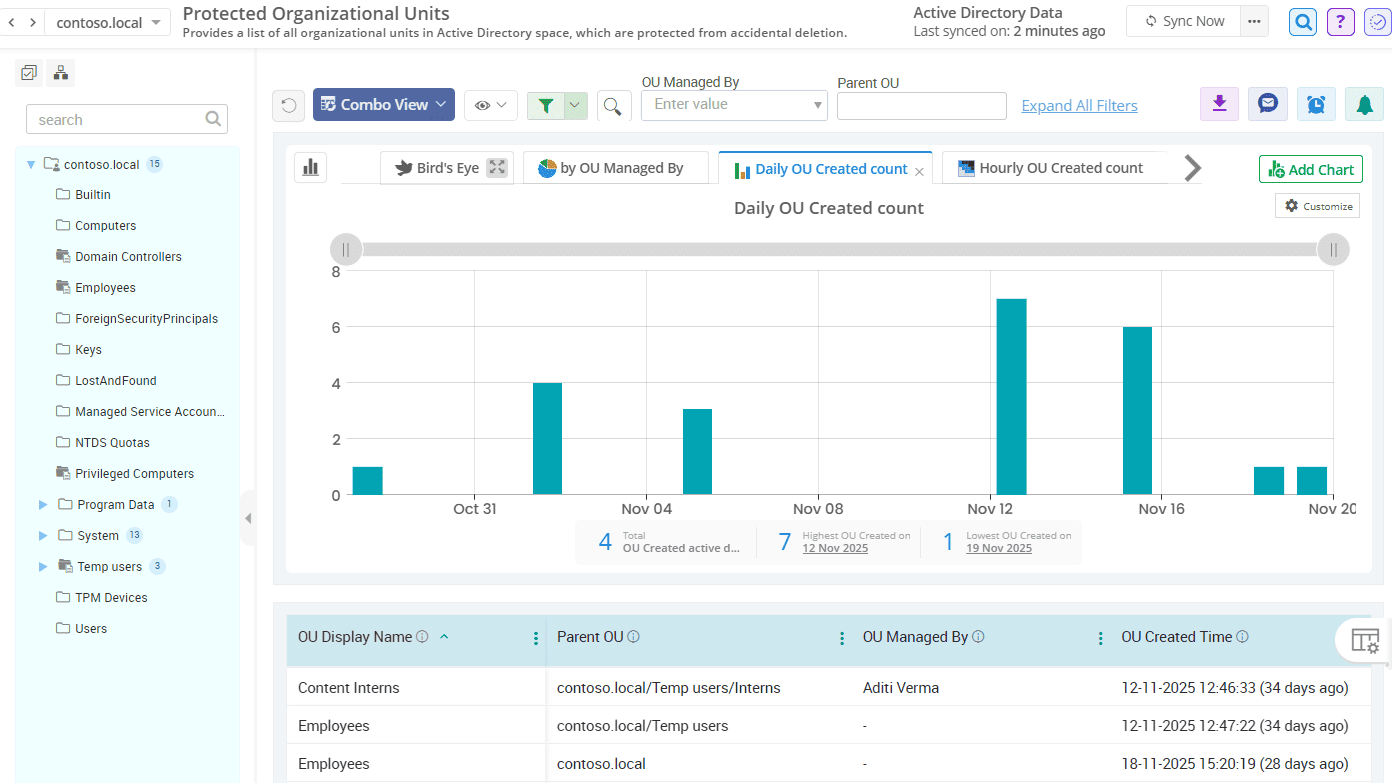
Task: Open the table column settings icon
Action: (x=1364, y=640)
